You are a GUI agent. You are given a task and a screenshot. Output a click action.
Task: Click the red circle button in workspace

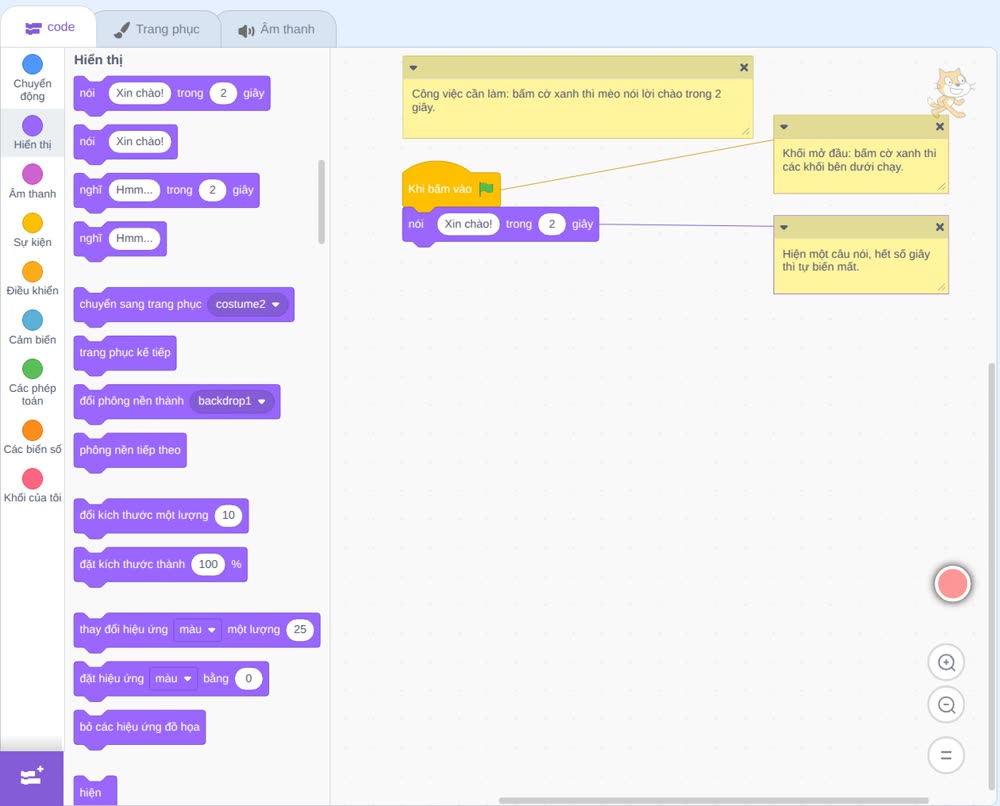[952, 583]
